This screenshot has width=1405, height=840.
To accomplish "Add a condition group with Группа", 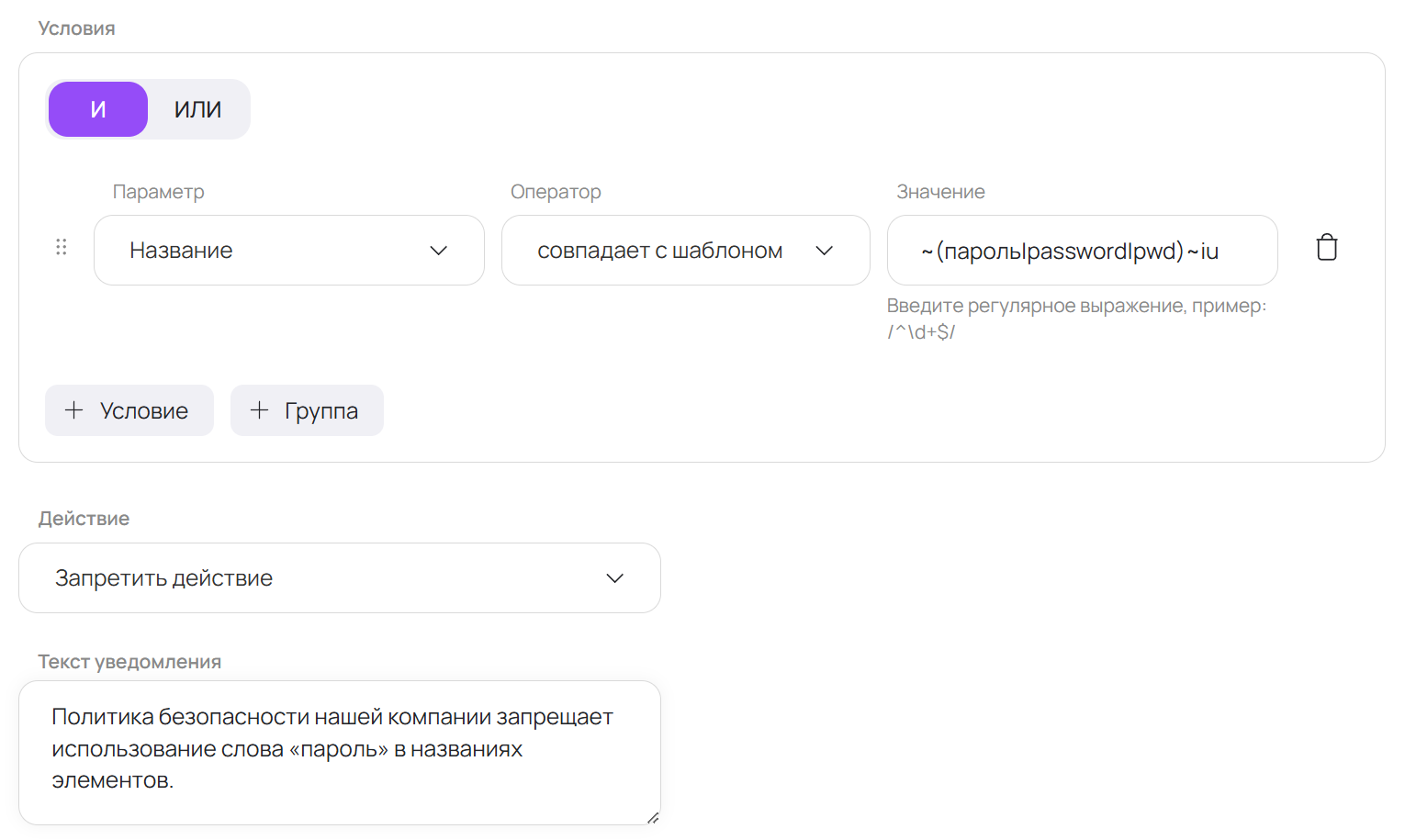I will pos(307,410).
